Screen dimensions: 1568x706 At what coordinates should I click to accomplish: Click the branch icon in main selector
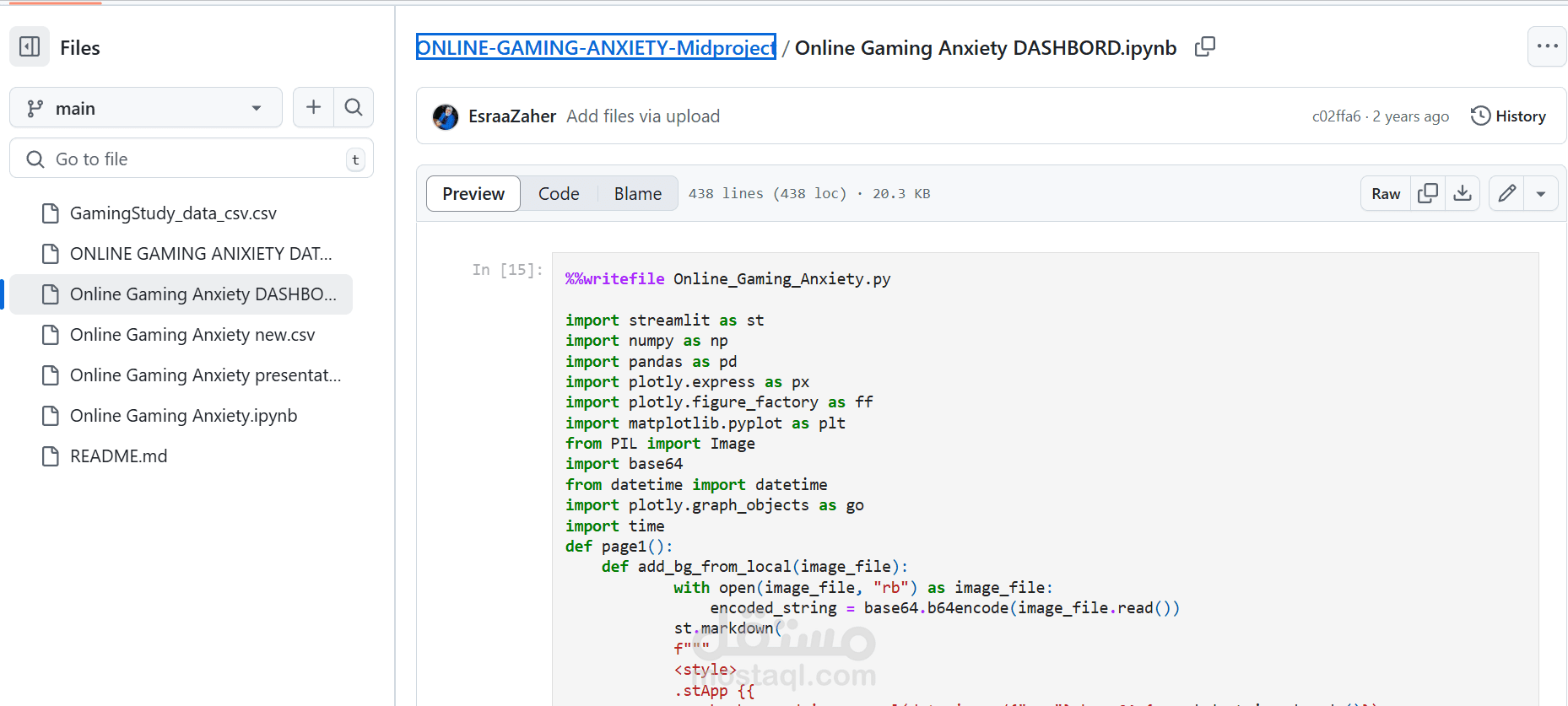click(35, 108)
